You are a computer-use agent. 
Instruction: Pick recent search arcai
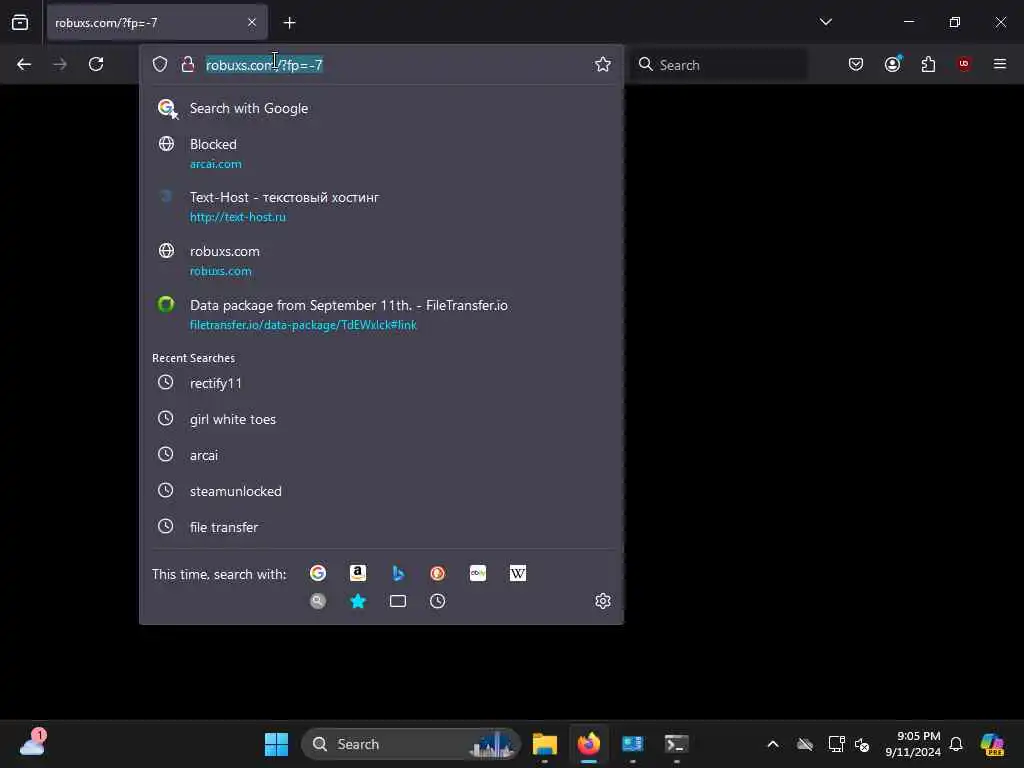(381, 455)
